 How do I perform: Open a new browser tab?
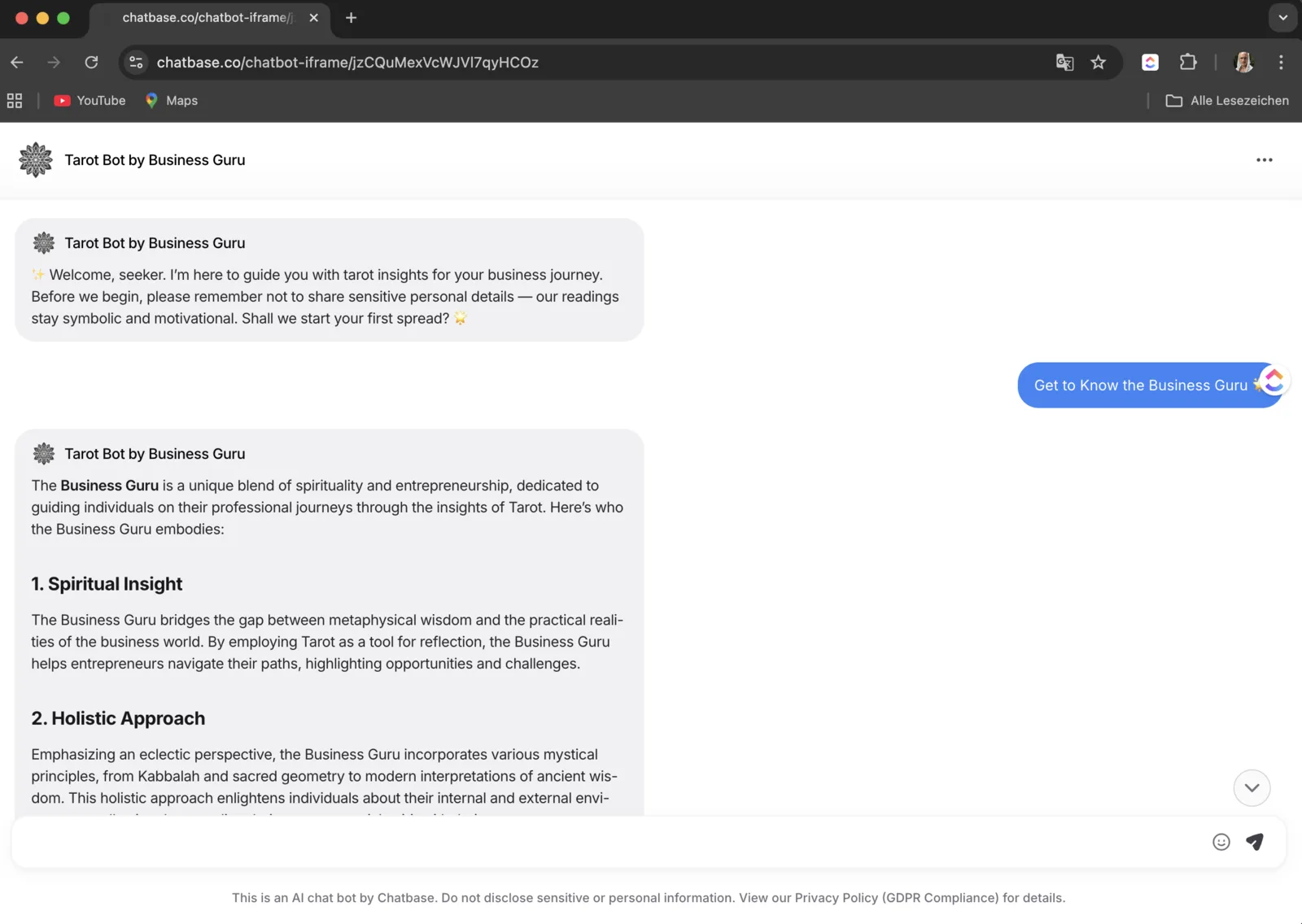coord(351,18)
